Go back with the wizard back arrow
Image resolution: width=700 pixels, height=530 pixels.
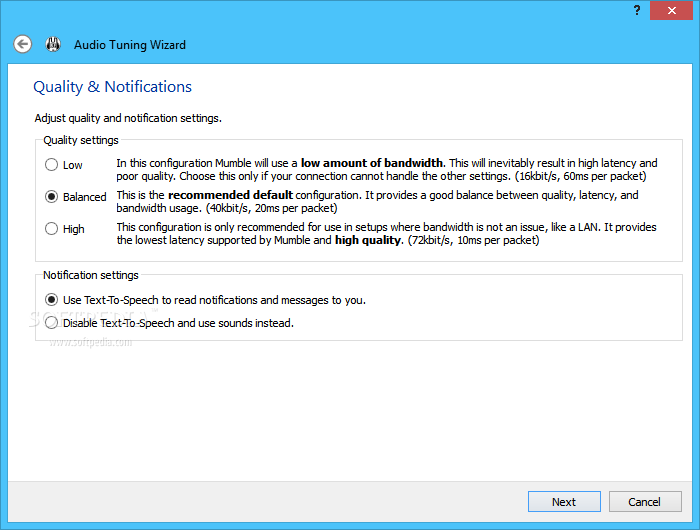coord(22,44)
